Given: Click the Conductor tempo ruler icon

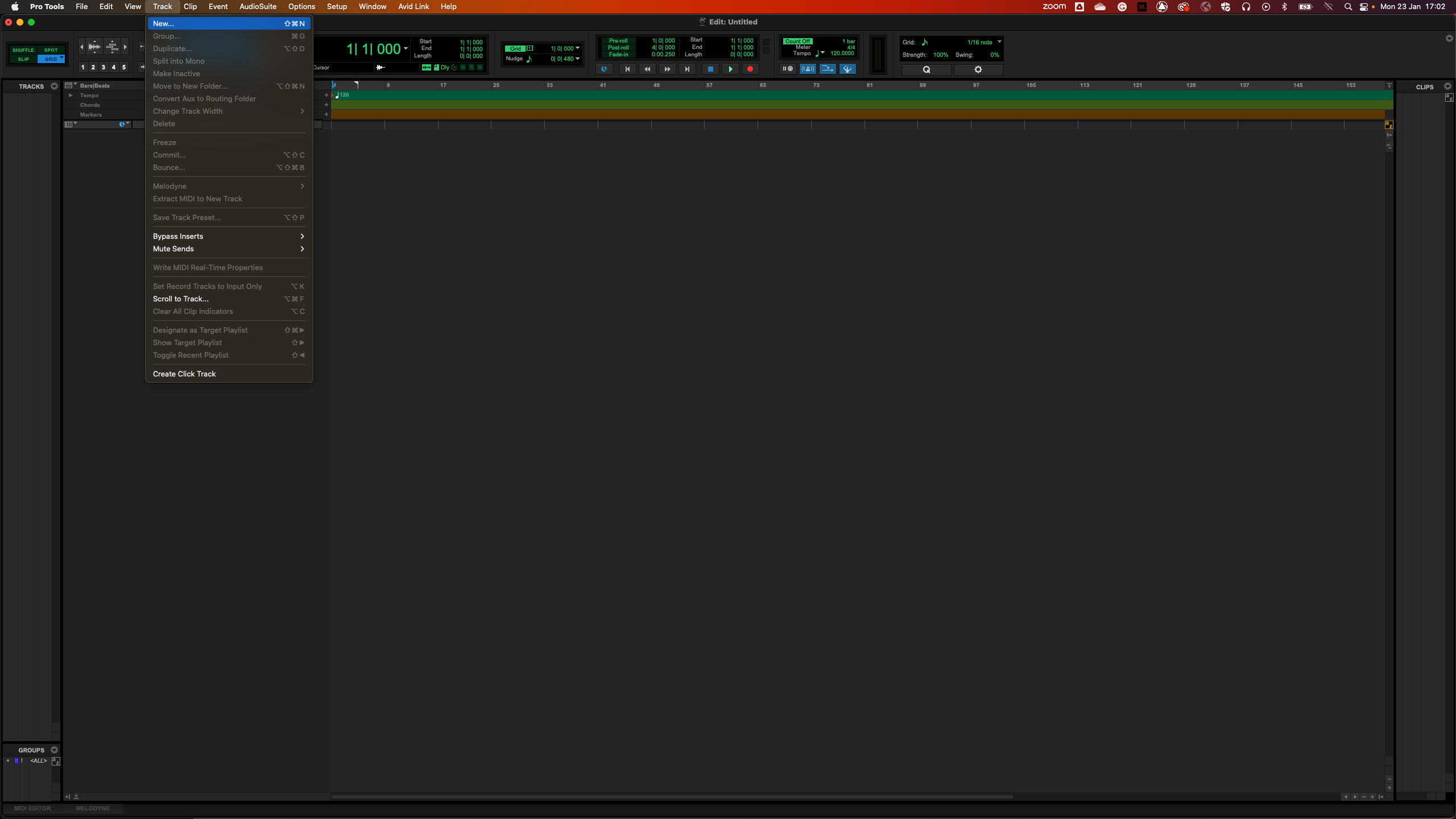Looking at the screenshot, I should [x=847, y=69].
